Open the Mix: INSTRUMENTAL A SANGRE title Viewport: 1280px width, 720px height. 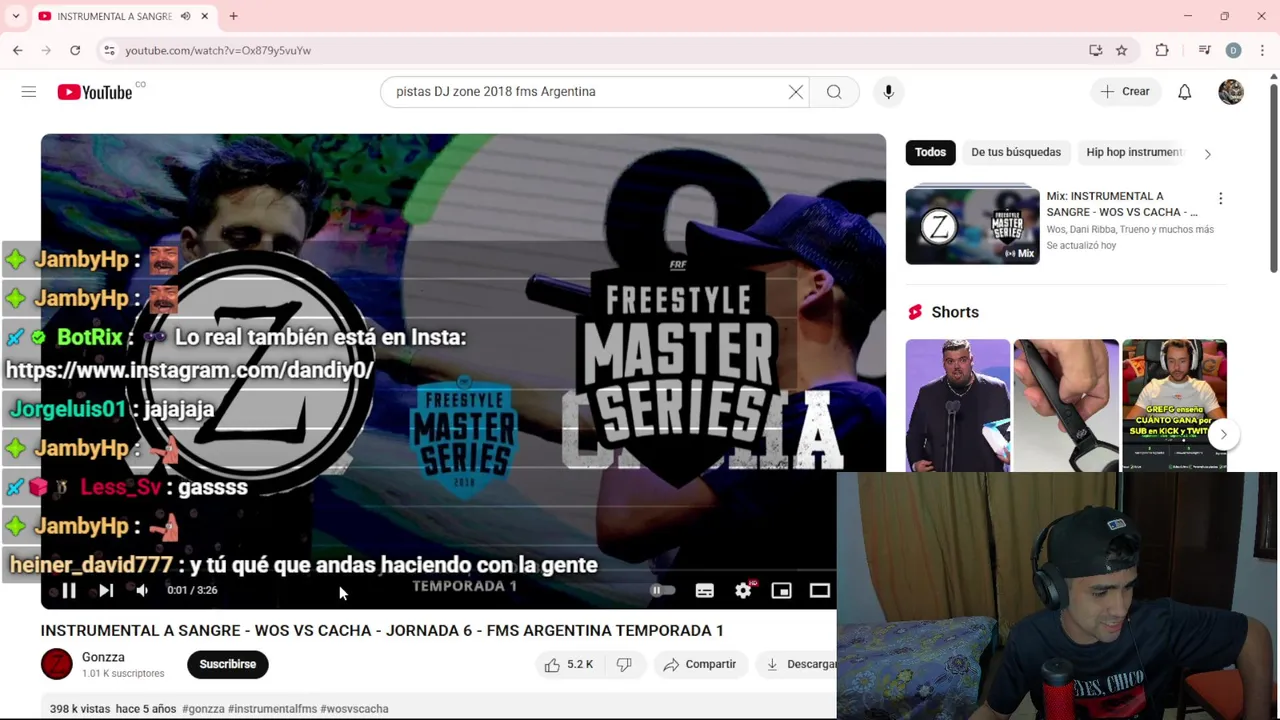[x=1122, y=204]
